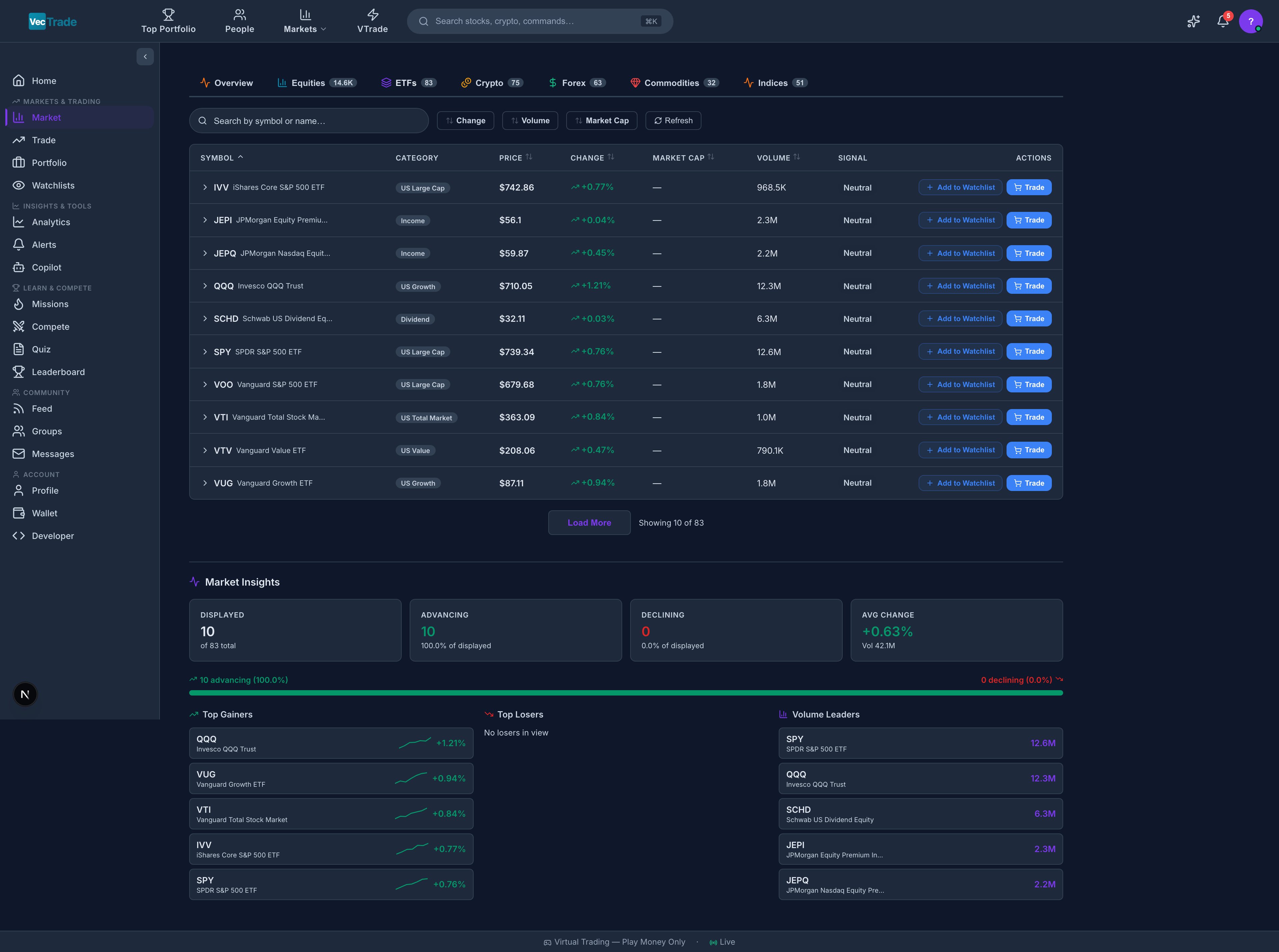The height and width of the screenshot is (952, 1279).
Task: Open VTrade lightning shortcut
Action: (x=372, y=21)
